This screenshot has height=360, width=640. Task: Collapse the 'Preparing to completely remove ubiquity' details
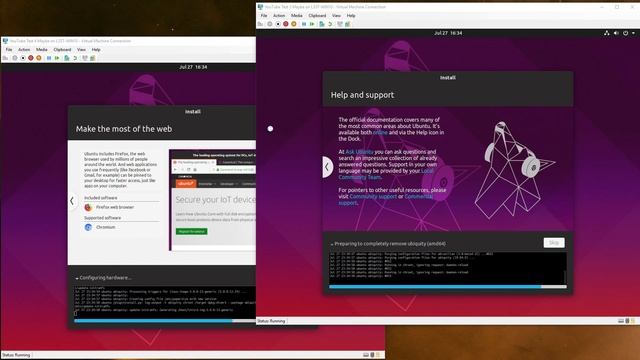[x=332, y=244]
